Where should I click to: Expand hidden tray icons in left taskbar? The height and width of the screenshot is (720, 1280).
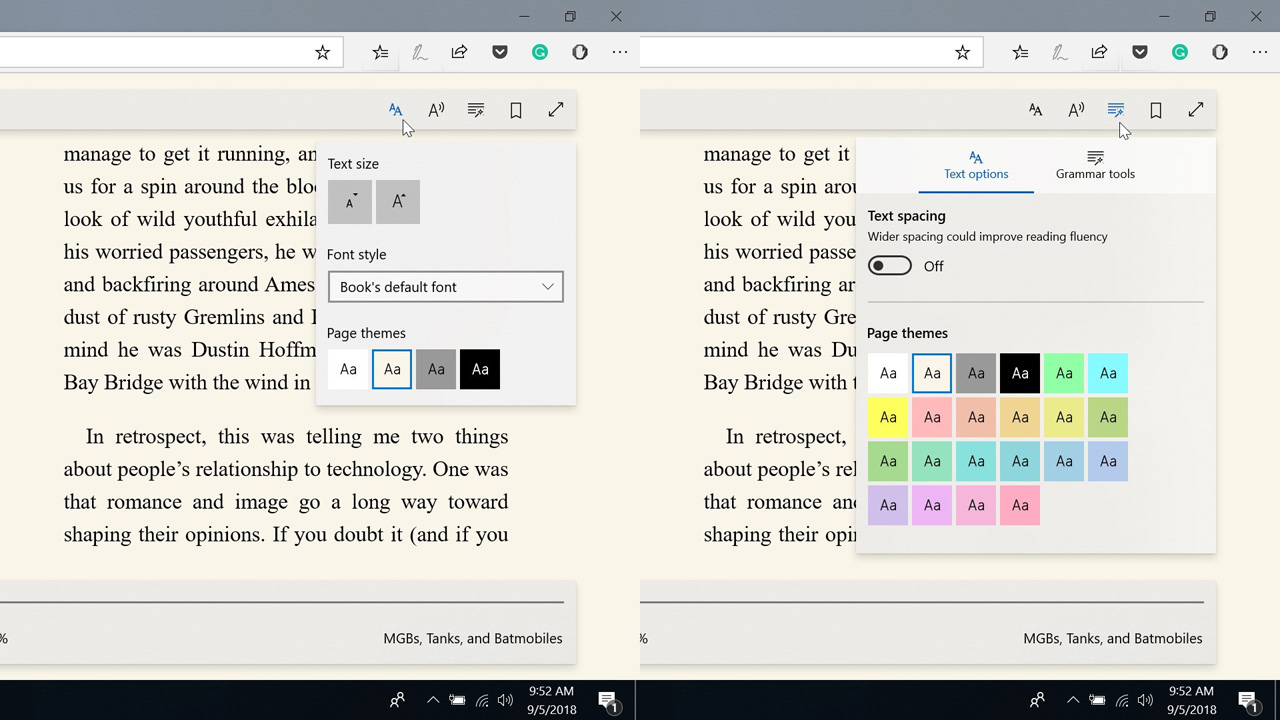(x=433, y=700)
